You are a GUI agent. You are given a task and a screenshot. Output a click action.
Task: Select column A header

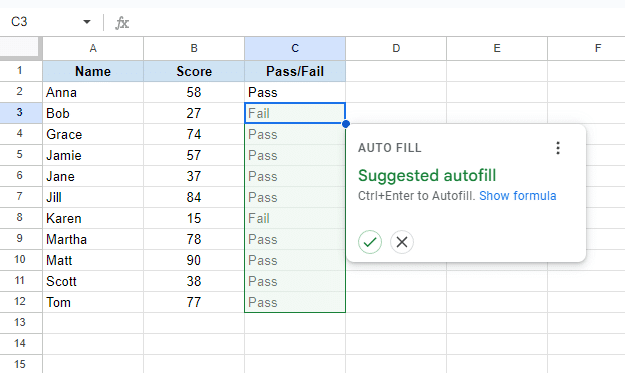(x=93, y=48)
